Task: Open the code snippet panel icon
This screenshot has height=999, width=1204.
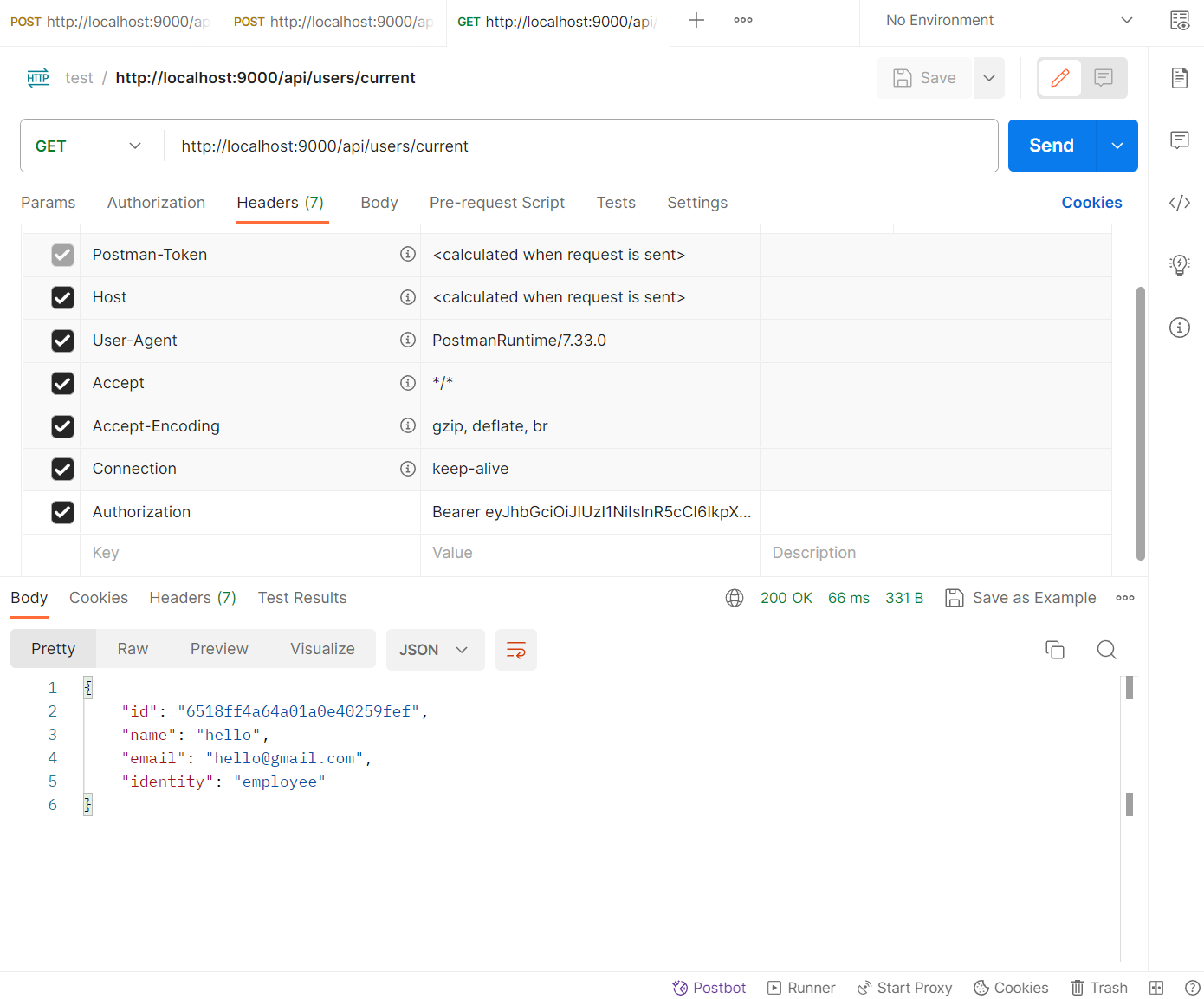Action: (x=1179, y=203)
